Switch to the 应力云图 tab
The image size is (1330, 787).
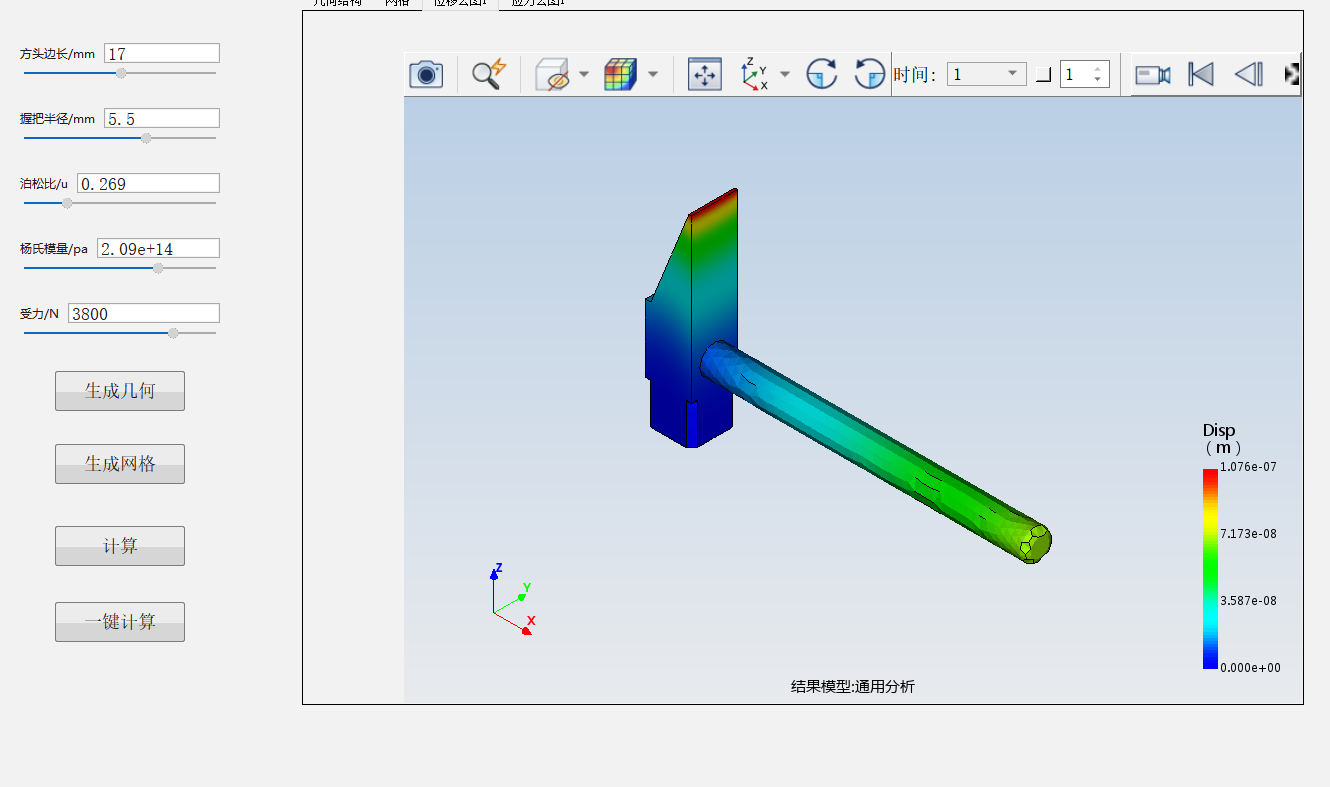coord(537,3)
